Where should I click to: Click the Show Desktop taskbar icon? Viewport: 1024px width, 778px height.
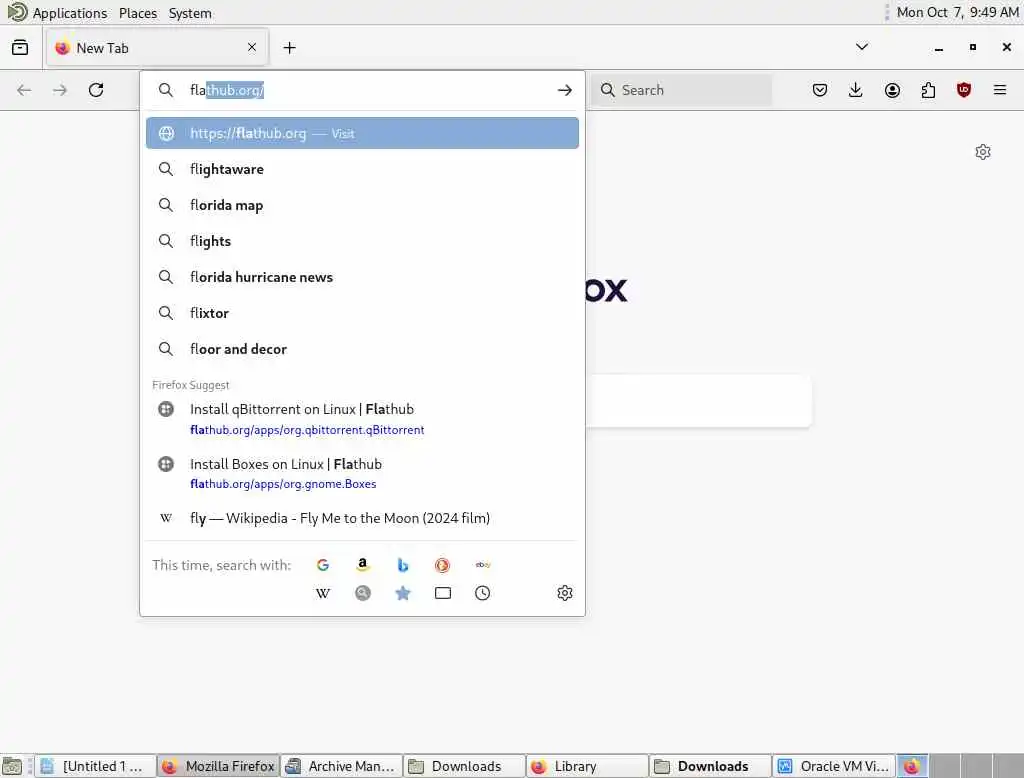[x=12, y=766]
